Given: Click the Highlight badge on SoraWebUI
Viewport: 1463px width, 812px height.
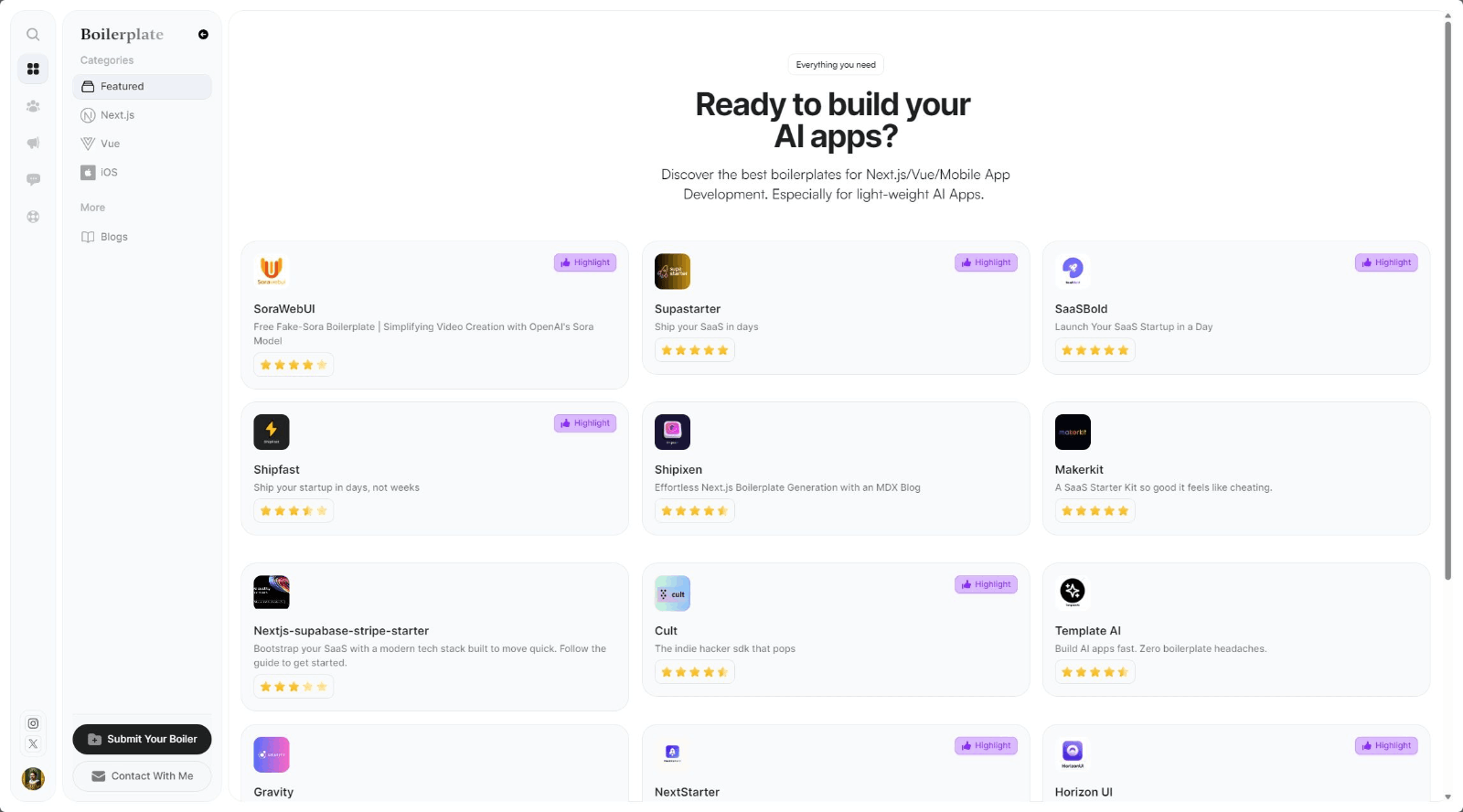Looking at the screenshot, I should [585, 262].
